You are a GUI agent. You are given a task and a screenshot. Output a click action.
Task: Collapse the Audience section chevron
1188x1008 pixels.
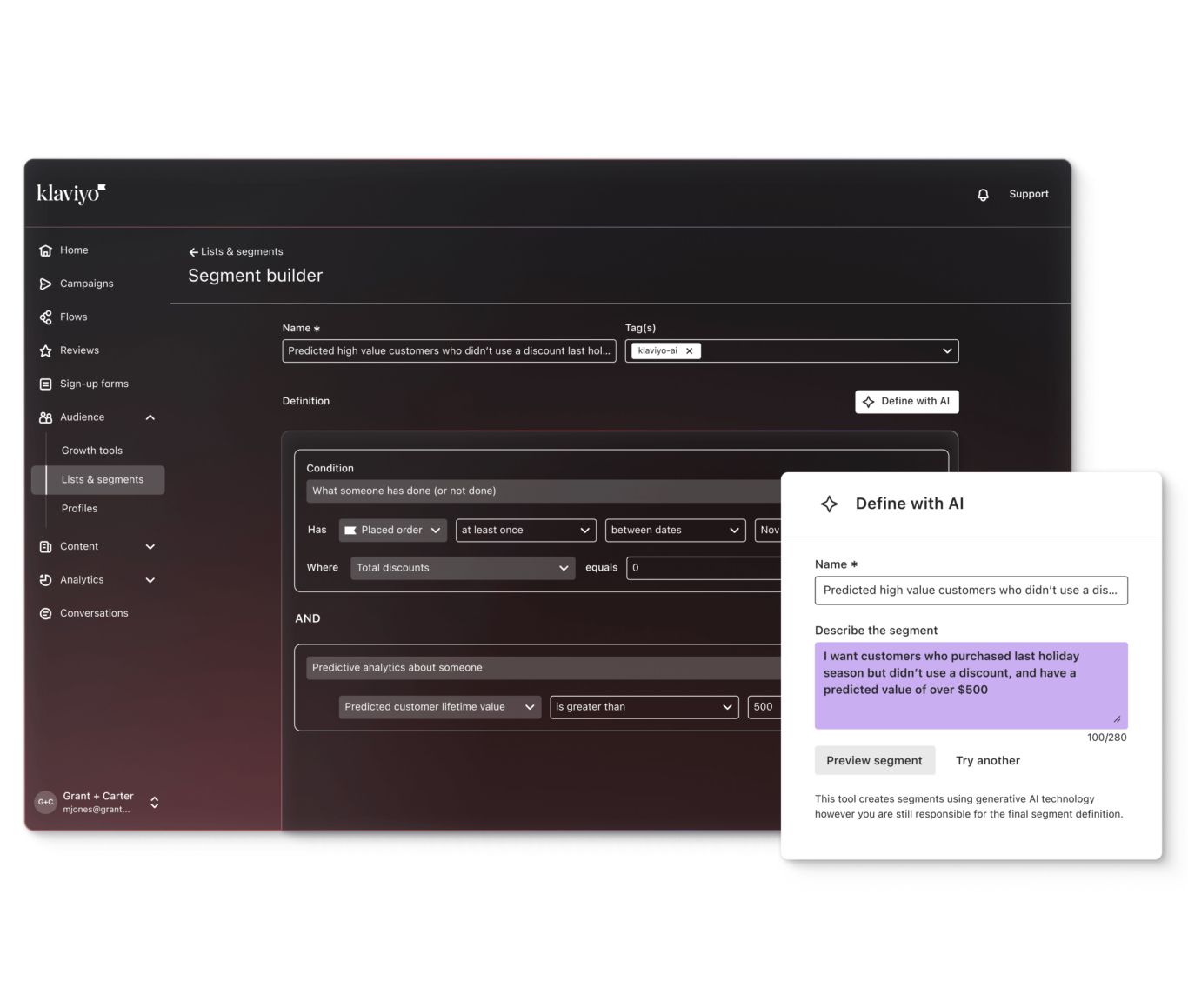(150, 417)
